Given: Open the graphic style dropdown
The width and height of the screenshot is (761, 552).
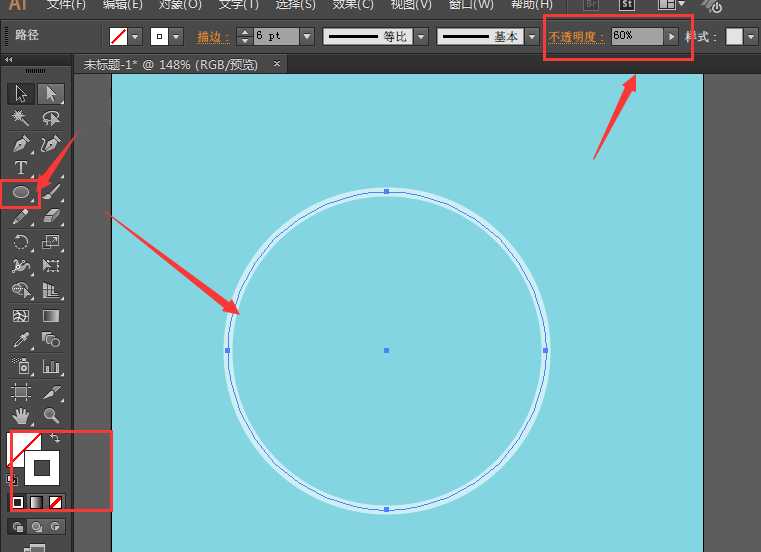Looking at the screenshot, I should click(751, 36).
